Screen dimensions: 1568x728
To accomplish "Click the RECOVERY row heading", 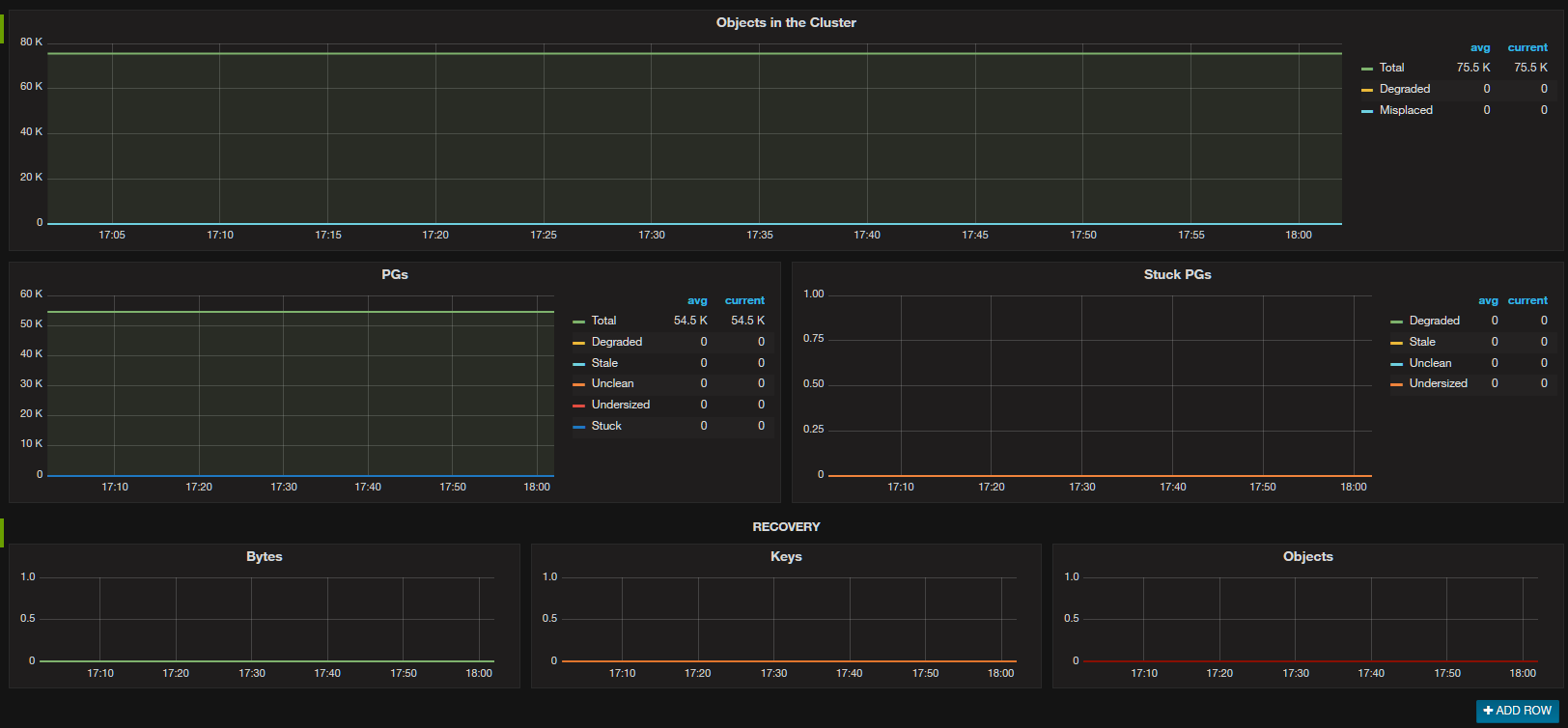I will [786, 527].
